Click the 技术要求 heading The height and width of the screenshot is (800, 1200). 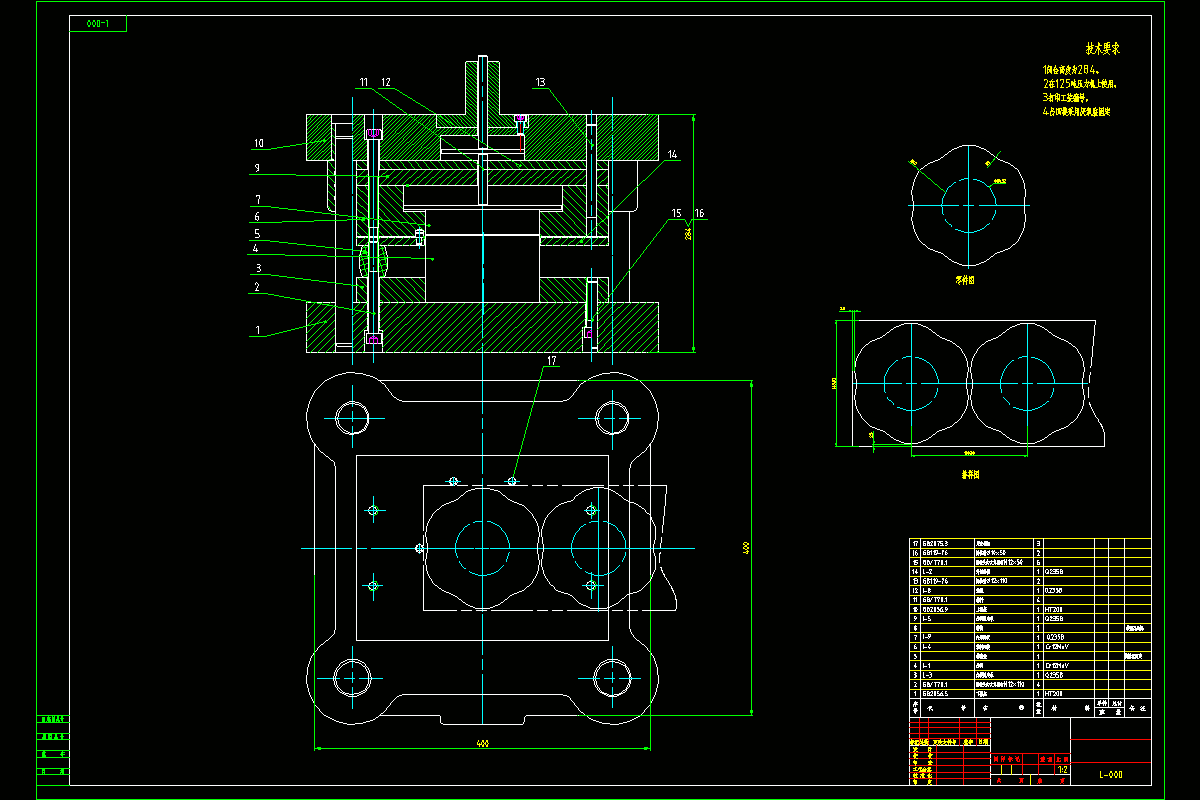pyautogui.click(x=1102, y=47)
